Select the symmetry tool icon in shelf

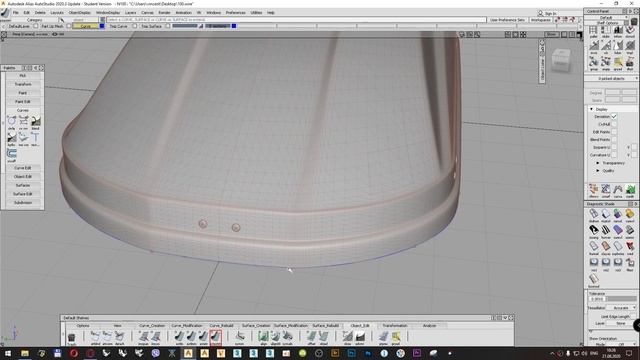(x=240, y=337)
